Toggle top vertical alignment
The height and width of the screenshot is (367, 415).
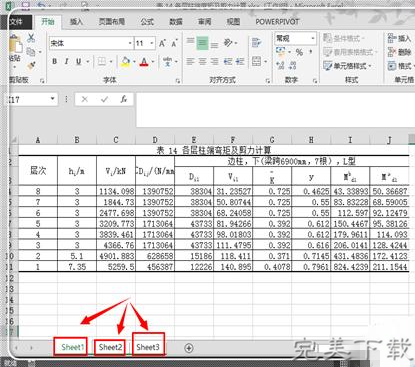(x=190, y=42)
